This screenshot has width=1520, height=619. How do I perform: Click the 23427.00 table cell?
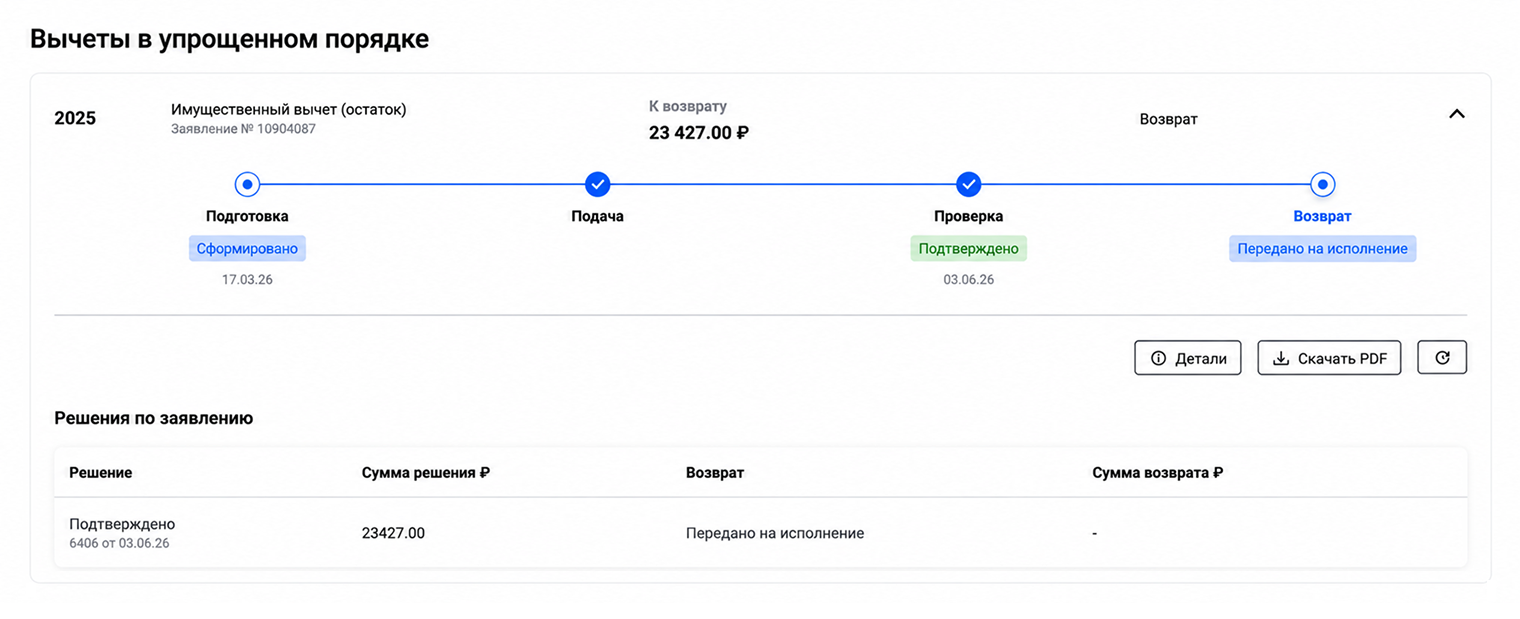point(393,533)
